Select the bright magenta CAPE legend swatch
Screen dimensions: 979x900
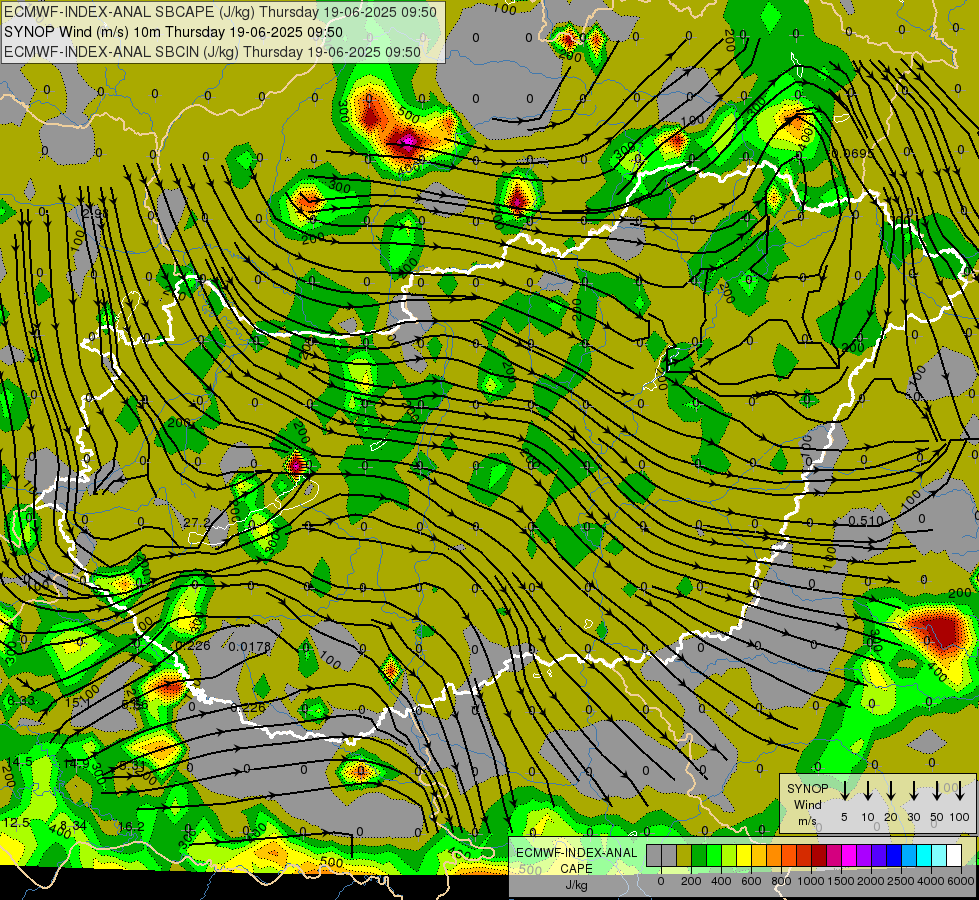pos(849,856)
